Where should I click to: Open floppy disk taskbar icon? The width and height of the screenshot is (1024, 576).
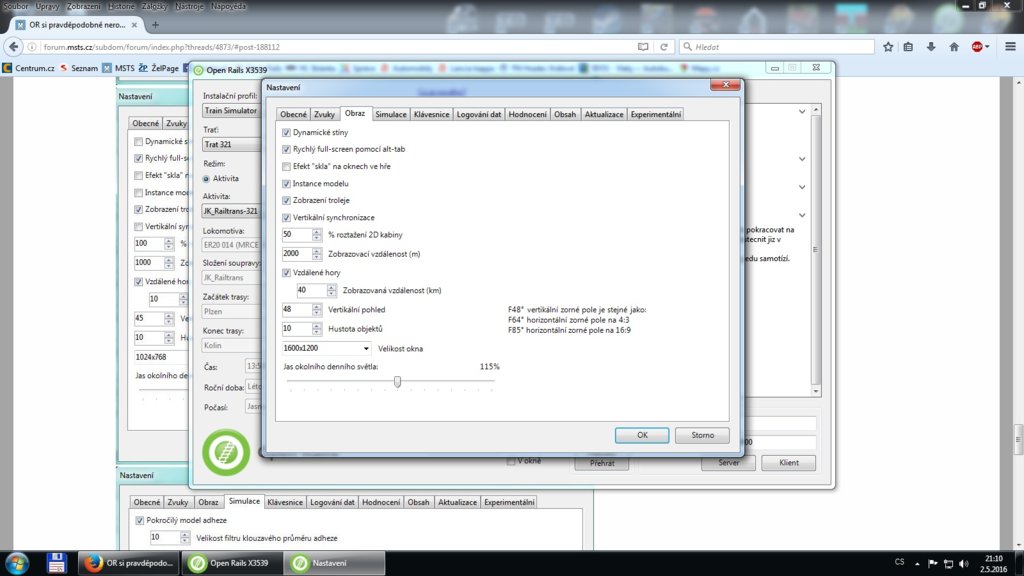(56, 563)
